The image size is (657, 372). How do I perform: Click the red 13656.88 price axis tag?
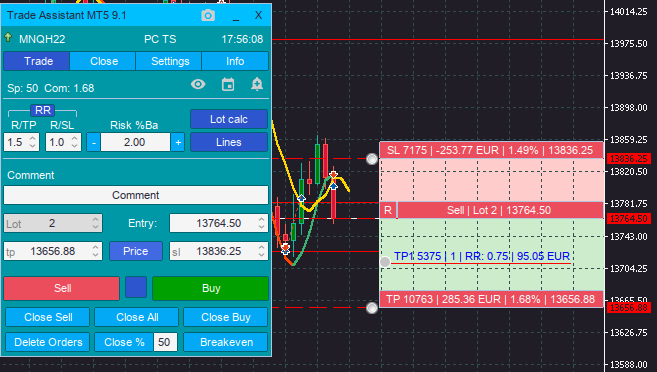(x=629, y=308)
